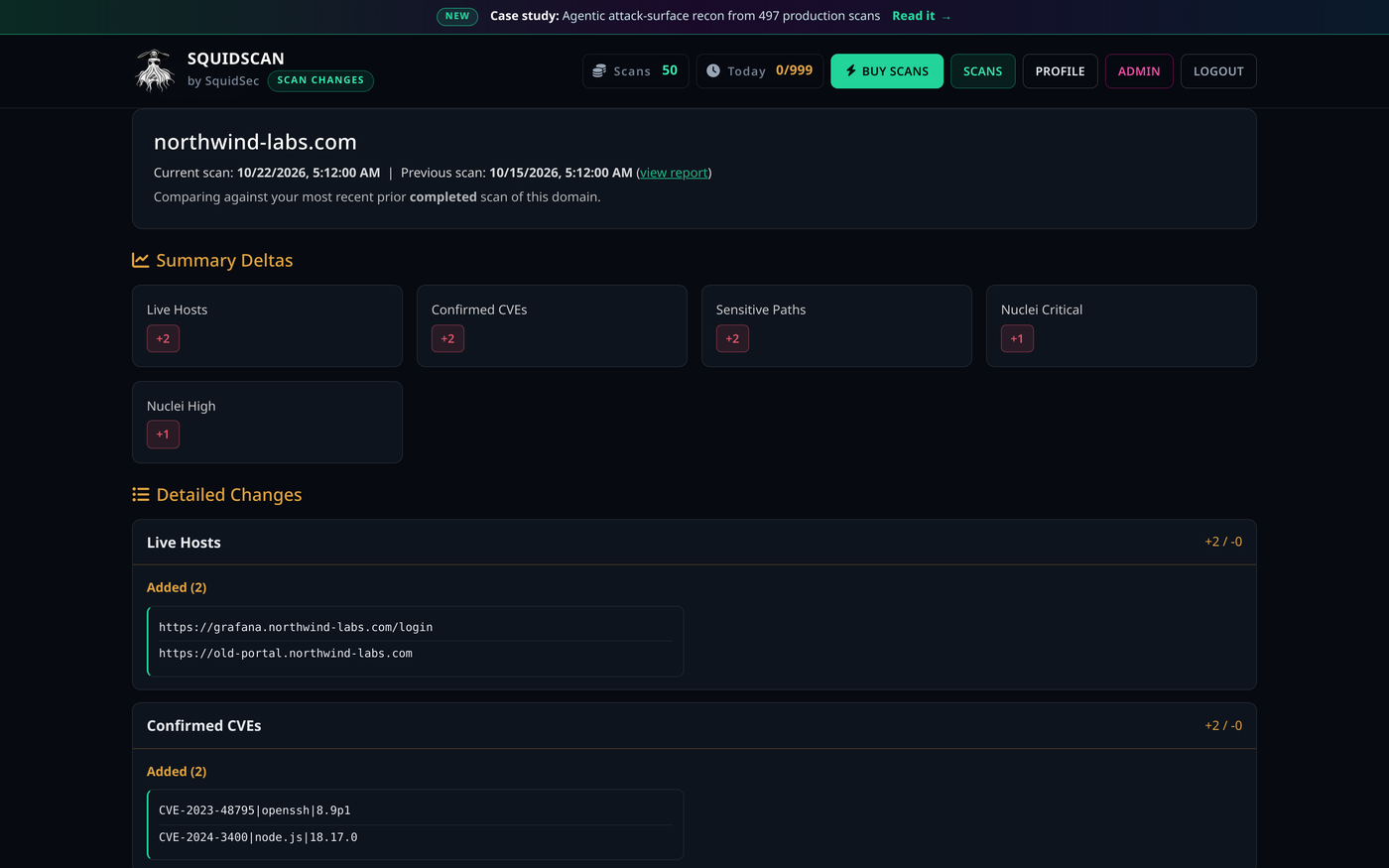Click the SquidScan squid logo
The height and width of the screenshot is (868, 1389).
coord(154,70)
